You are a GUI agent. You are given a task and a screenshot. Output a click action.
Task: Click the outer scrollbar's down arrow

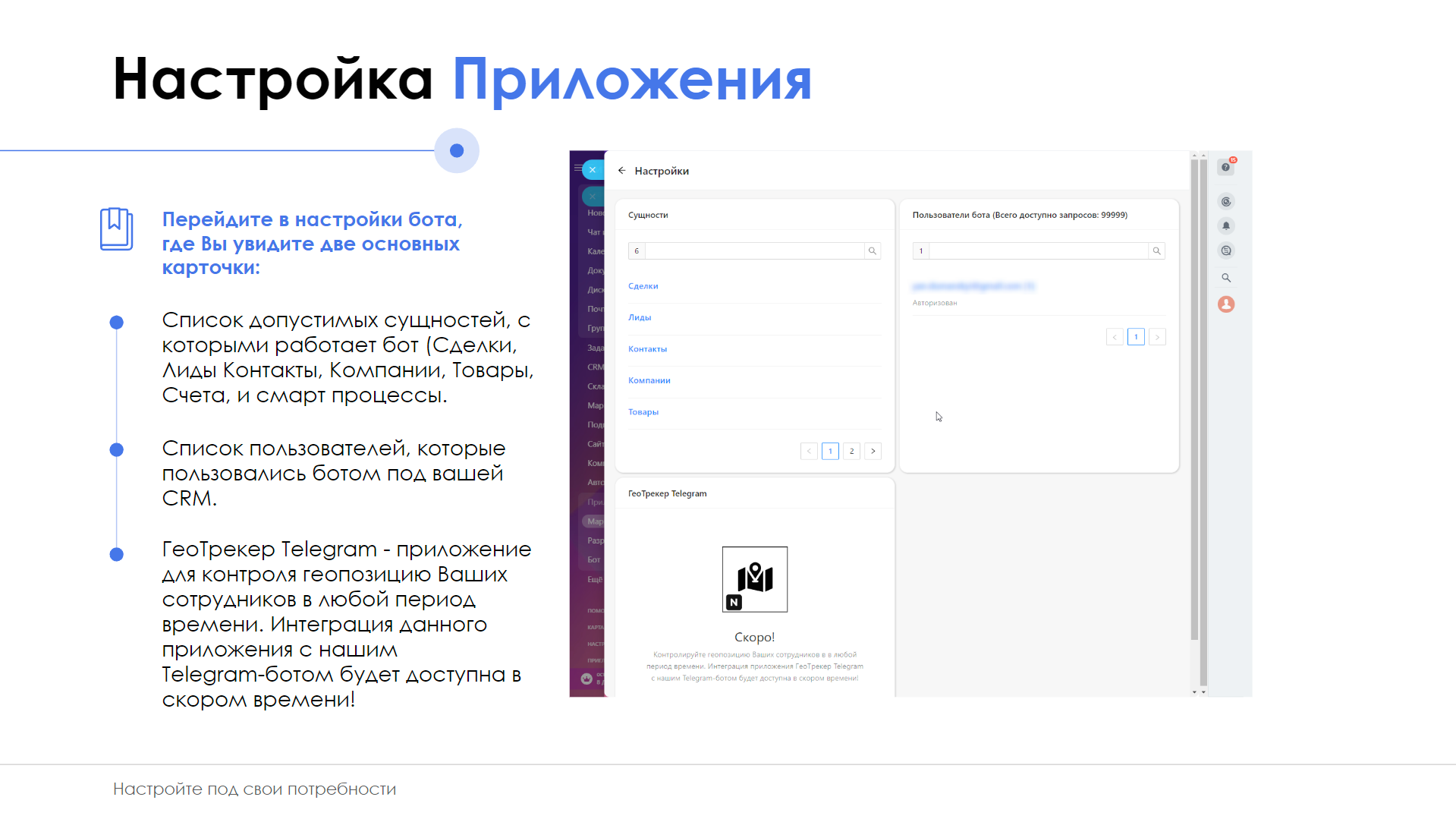click(x=1203, y=692)
